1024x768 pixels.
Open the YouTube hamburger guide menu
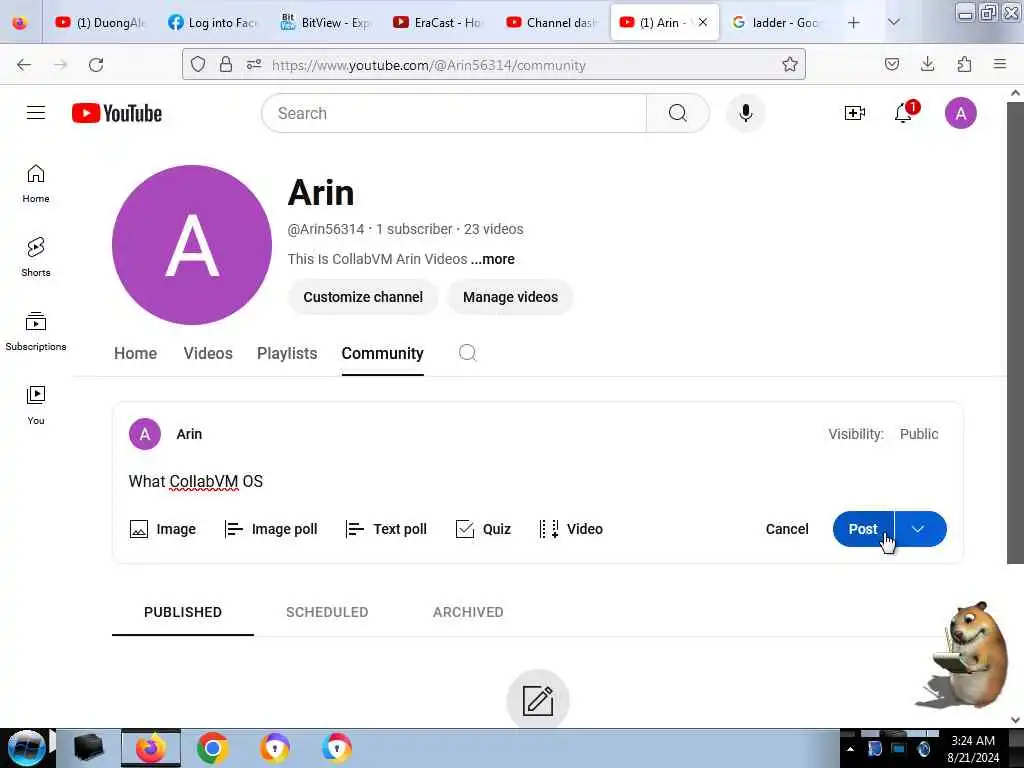point(36,113)
